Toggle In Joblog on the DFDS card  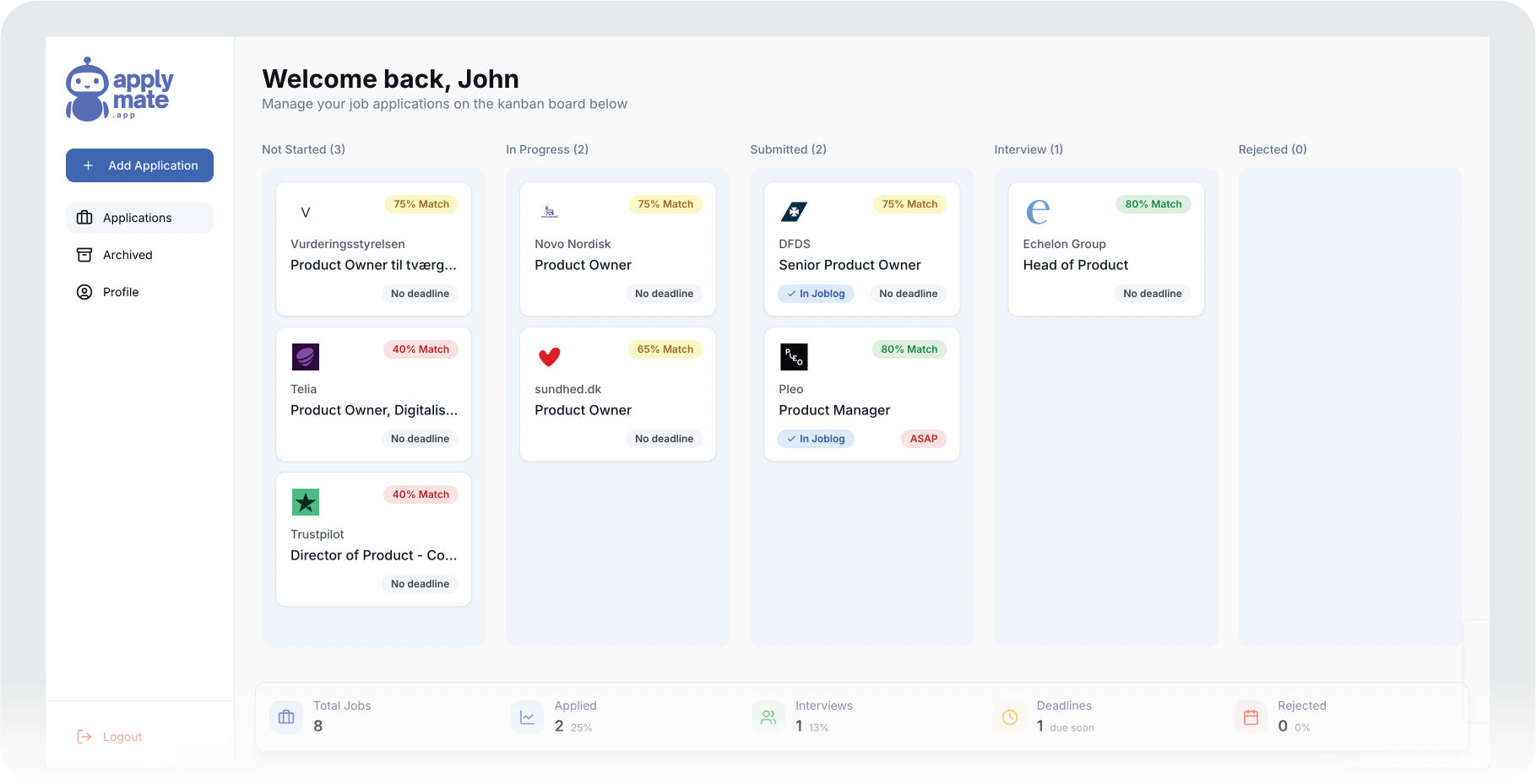click(x=815, y=294)
